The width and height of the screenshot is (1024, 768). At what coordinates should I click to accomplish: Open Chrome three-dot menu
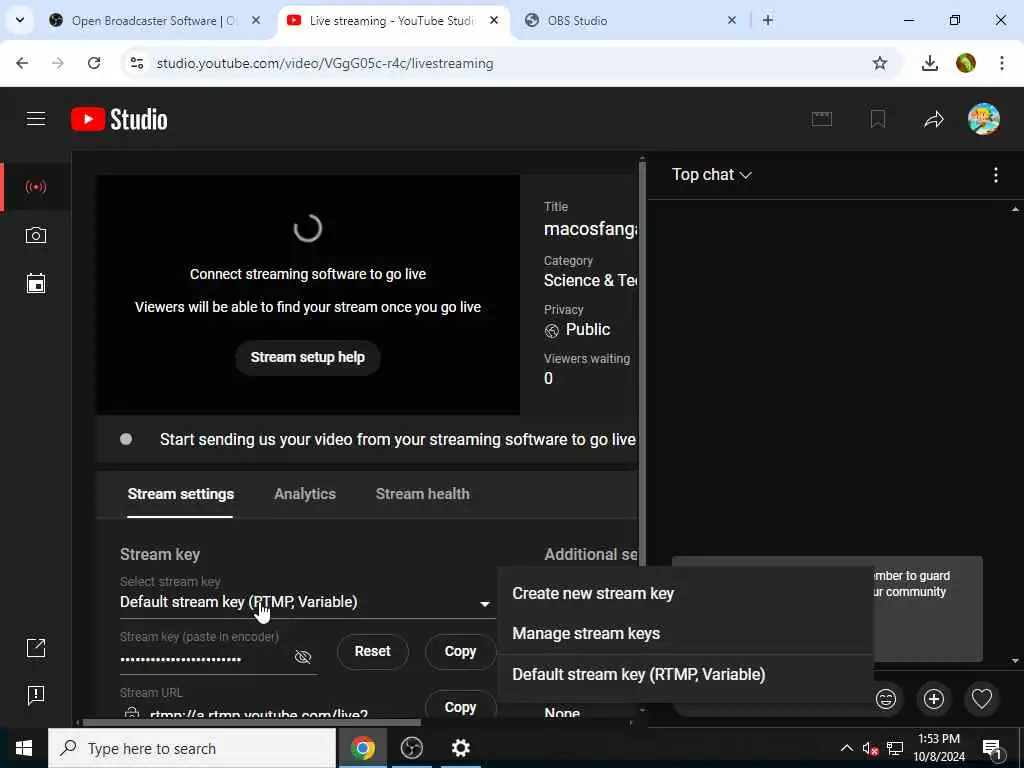tap(1001, 63)
